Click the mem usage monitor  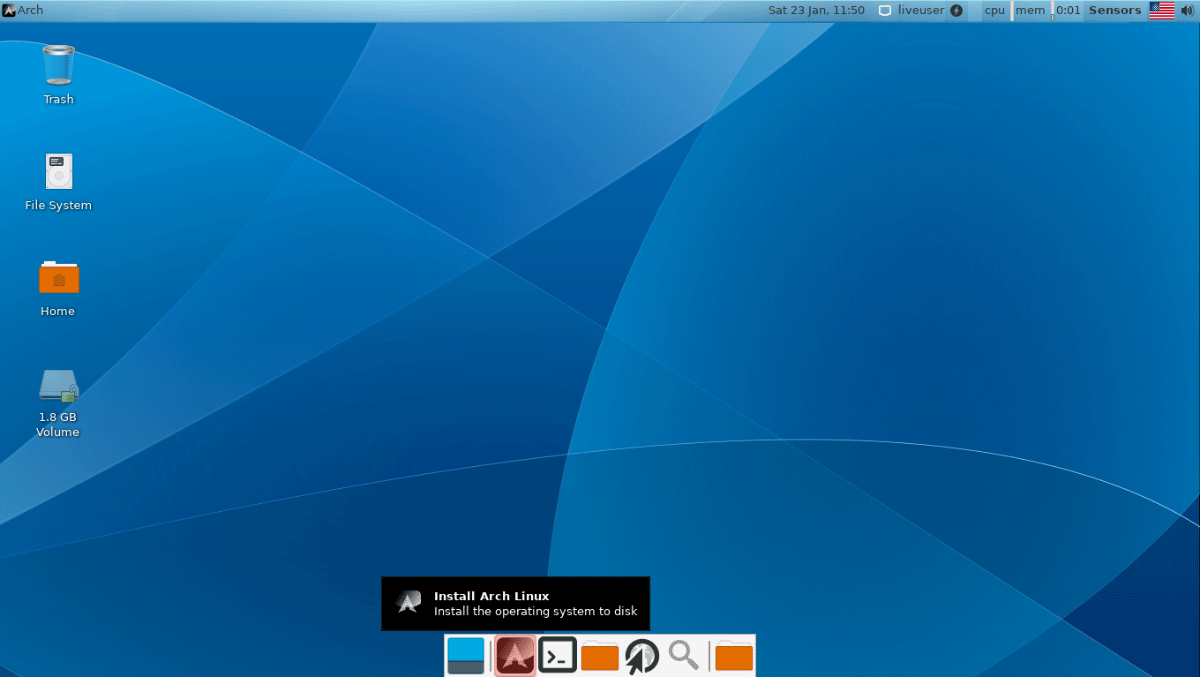pos(1030,10)
